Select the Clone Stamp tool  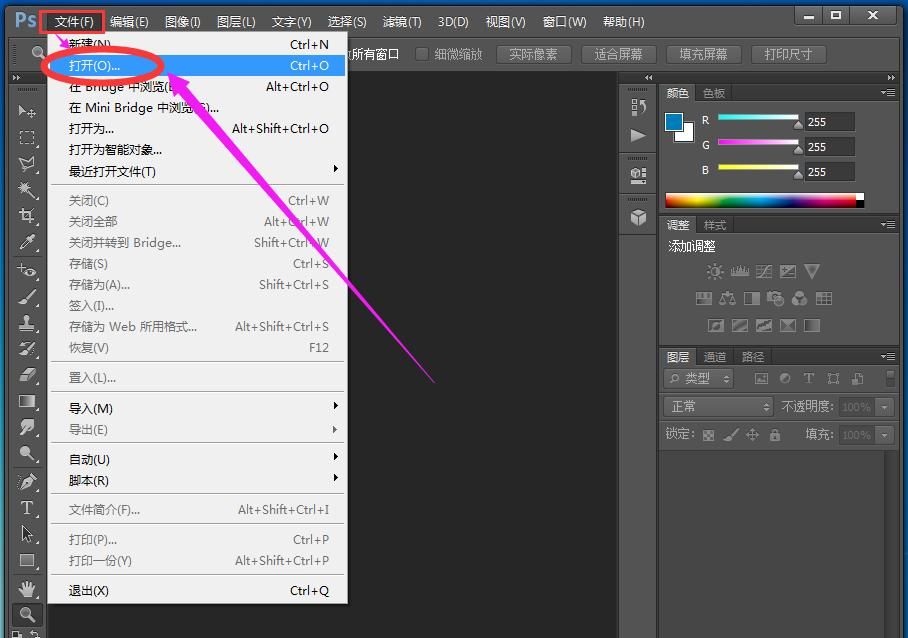tap(27, 322)
